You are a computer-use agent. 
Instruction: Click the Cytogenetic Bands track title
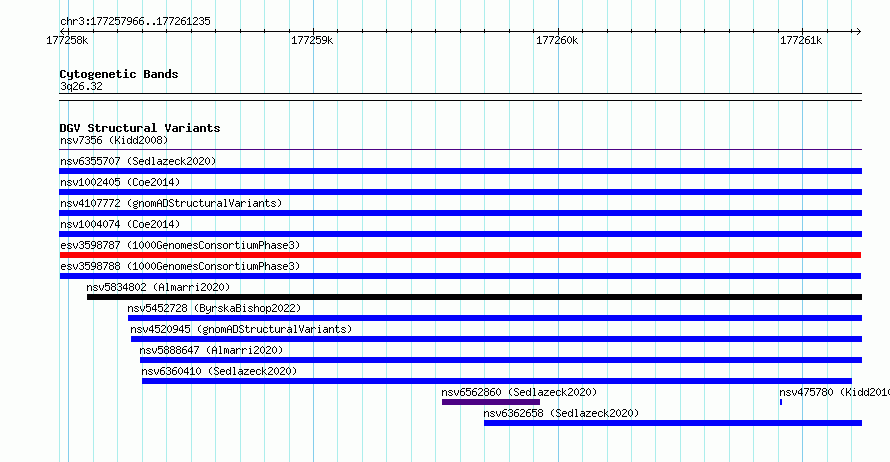119,74
